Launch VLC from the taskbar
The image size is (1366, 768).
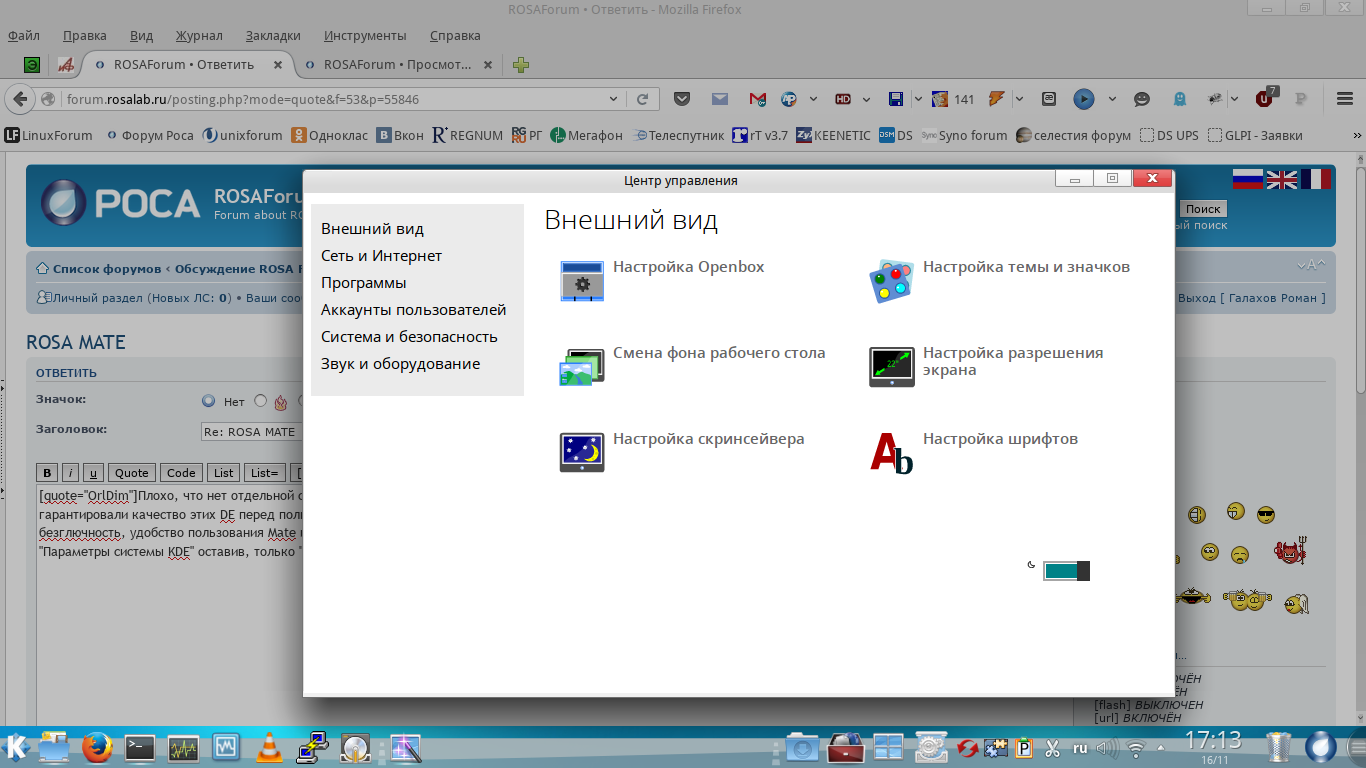268,748
